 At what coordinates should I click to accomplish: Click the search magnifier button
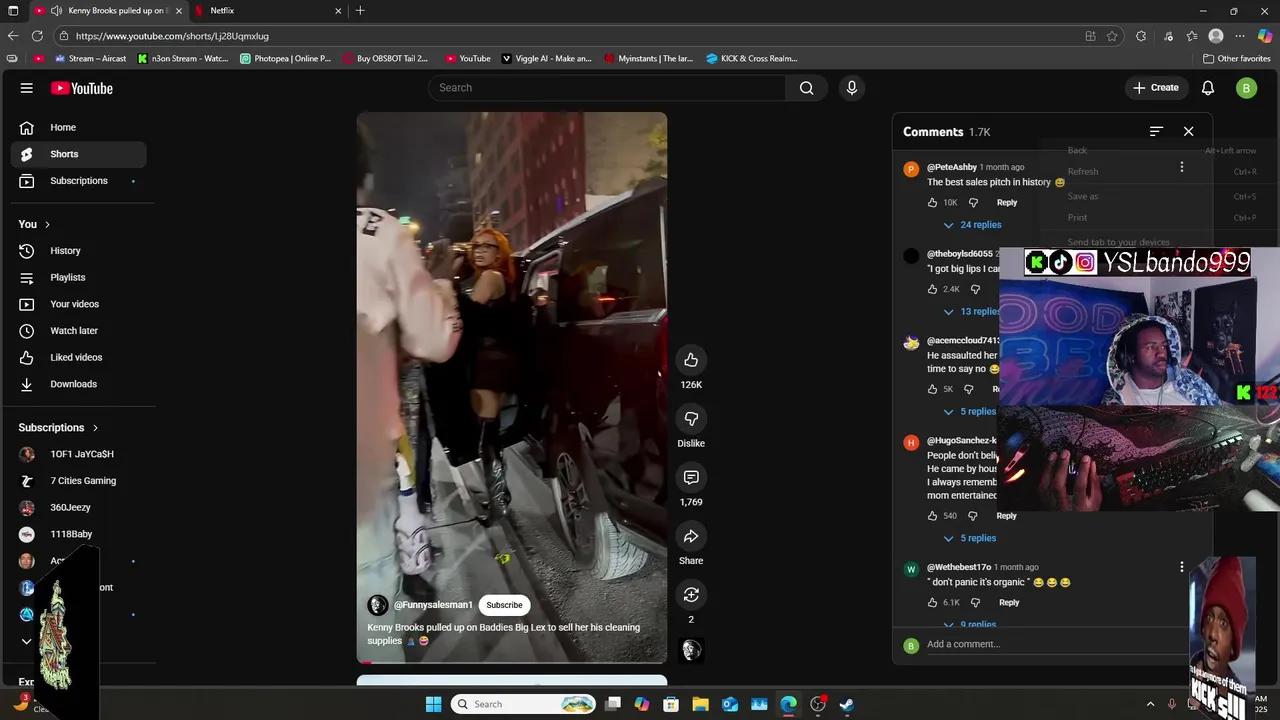pyautogui.click(x=806, y=88)
